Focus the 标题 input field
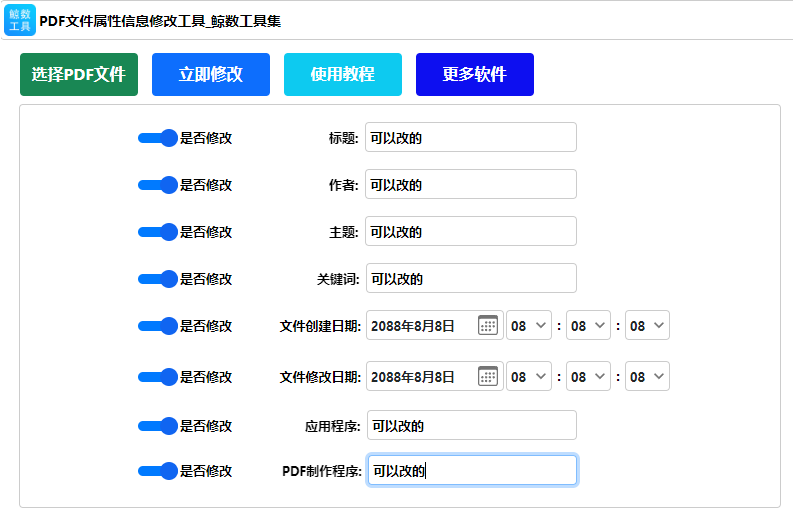 [x=471, y=137]
